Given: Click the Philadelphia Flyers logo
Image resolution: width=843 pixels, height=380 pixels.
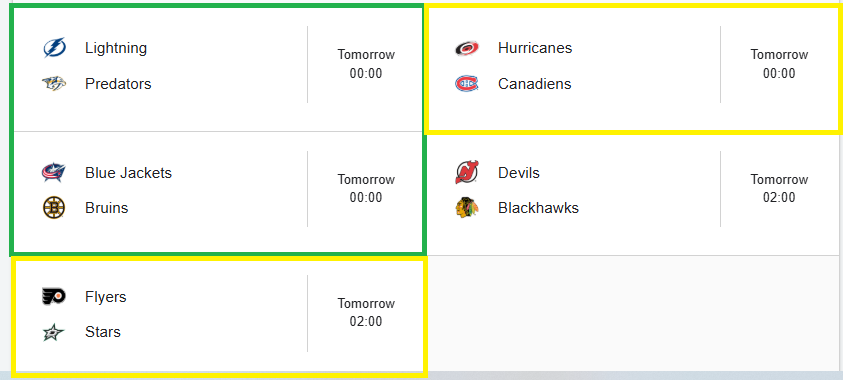Looking at the screenshot, I should pos(54,297).
